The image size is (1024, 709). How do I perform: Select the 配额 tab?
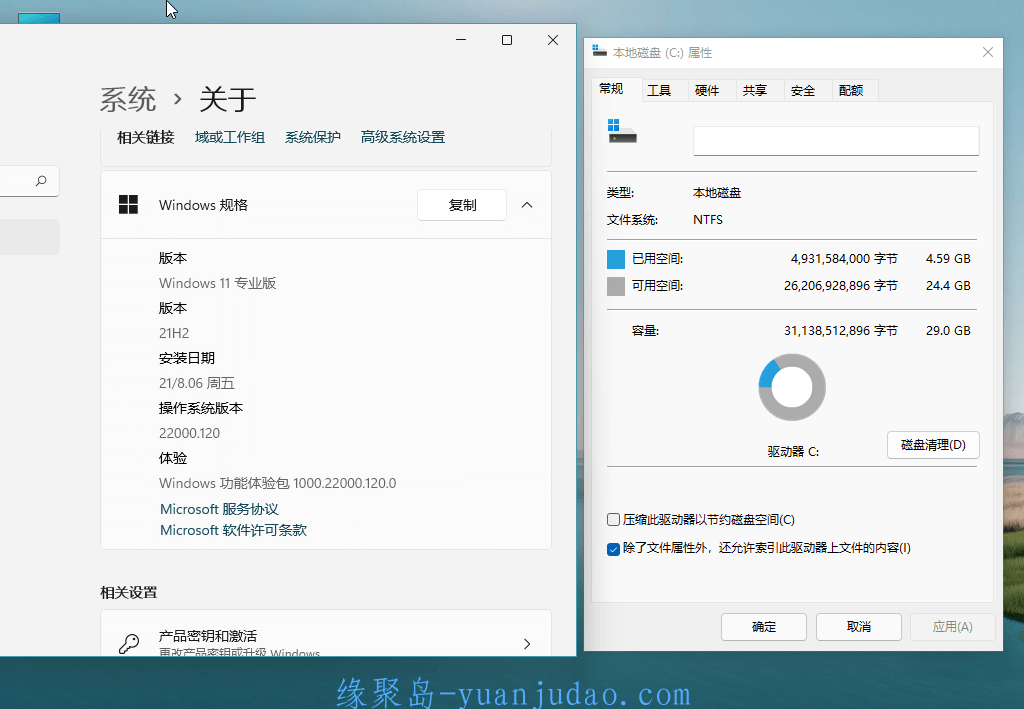coord(851,91)
